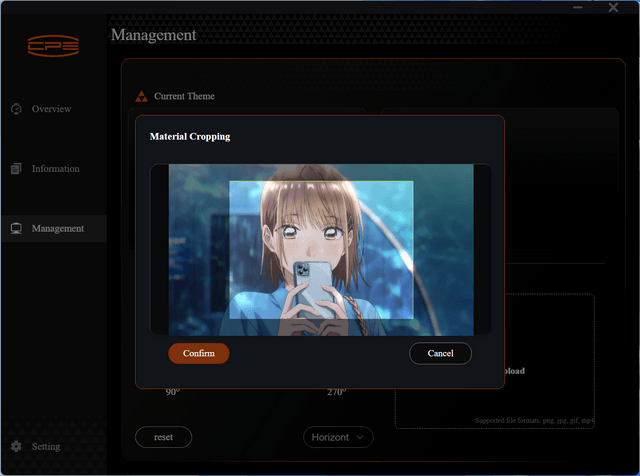The height and width of the screenshot is (476, 640).
Task: Cancel the Material Cropping dialog
Action: click(440, 353)
